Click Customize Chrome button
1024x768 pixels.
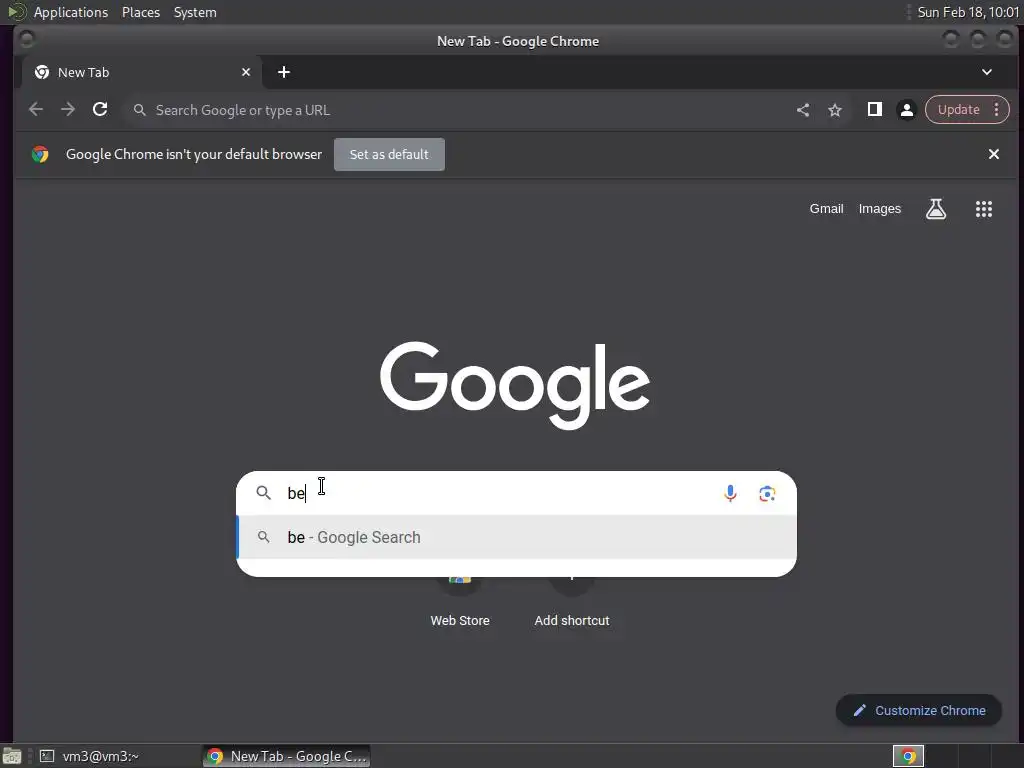coord(919,711)
